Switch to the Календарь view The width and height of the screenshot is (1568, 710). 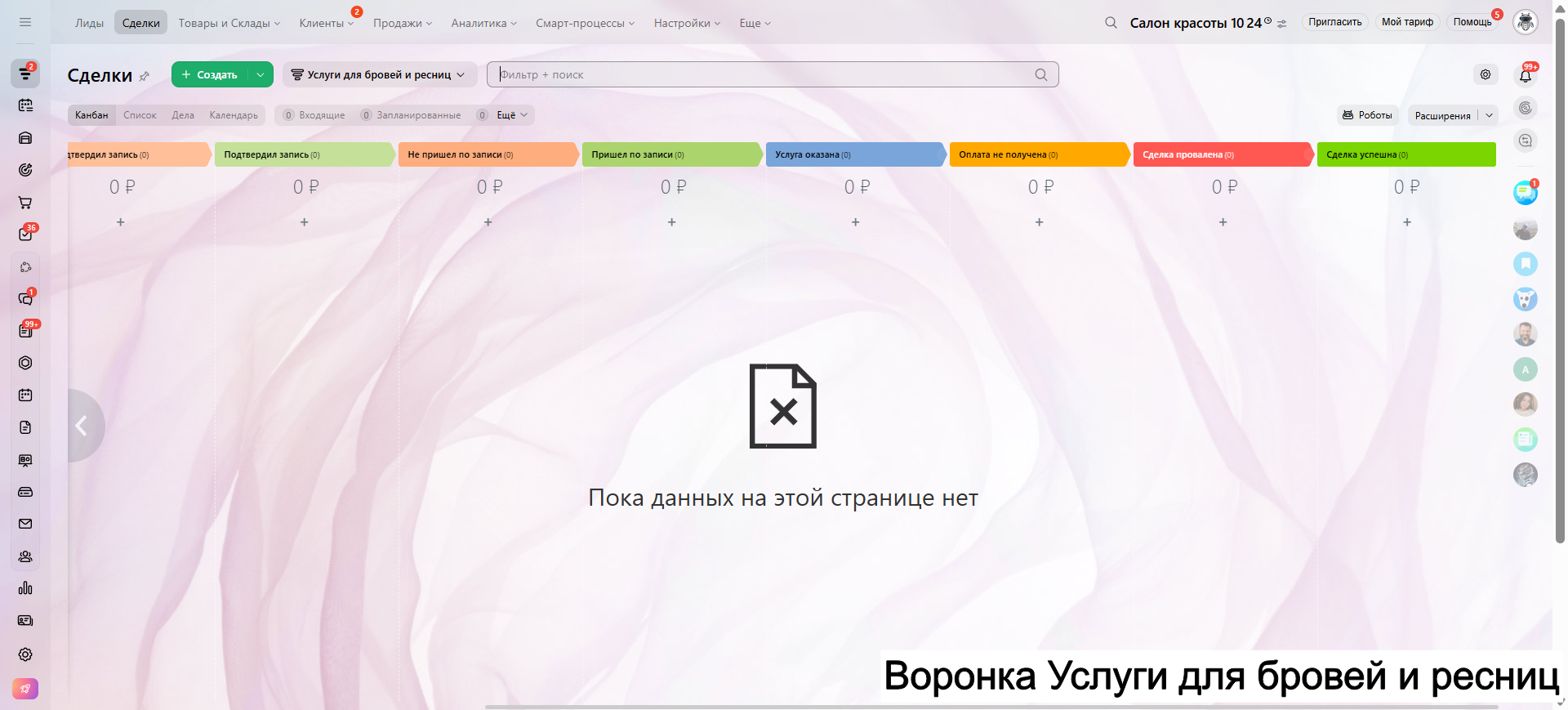(234, 115)
